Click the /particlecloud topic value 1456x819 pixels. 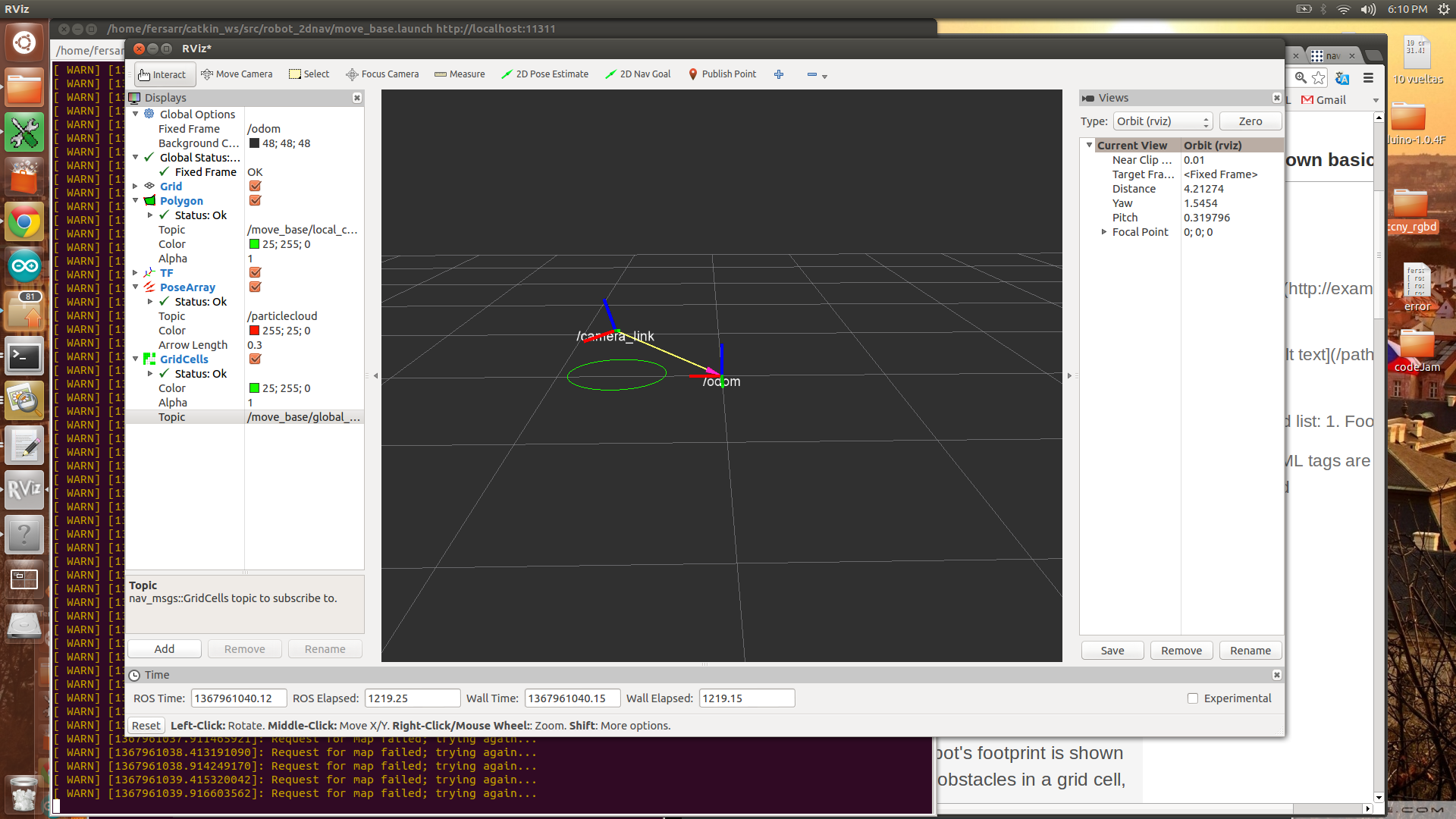[282, 316]
